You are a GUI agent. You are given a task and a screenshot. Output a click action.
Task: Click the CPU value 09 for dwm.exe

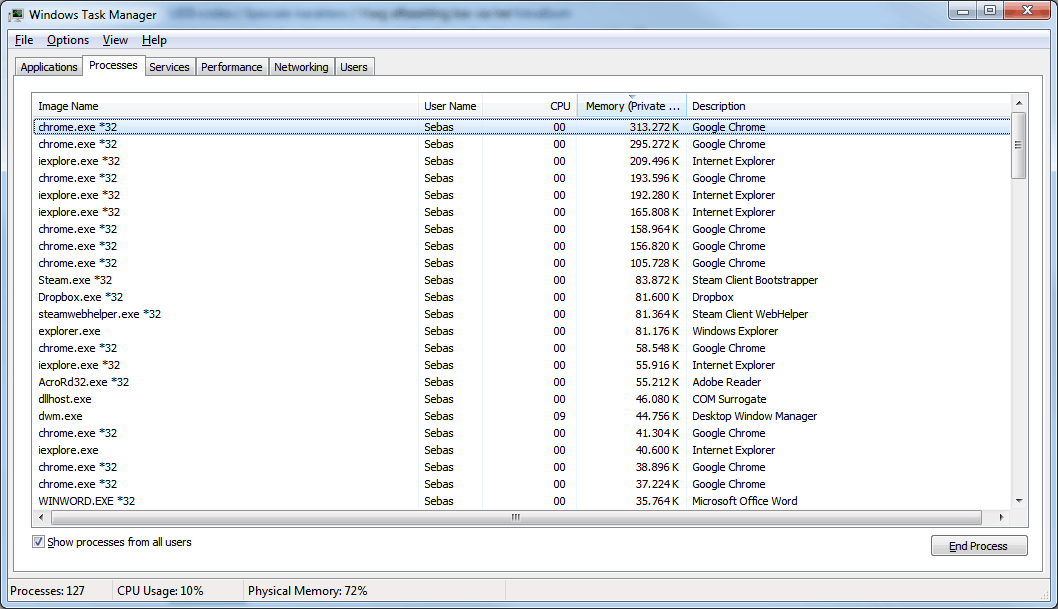(x=559, y=416)
